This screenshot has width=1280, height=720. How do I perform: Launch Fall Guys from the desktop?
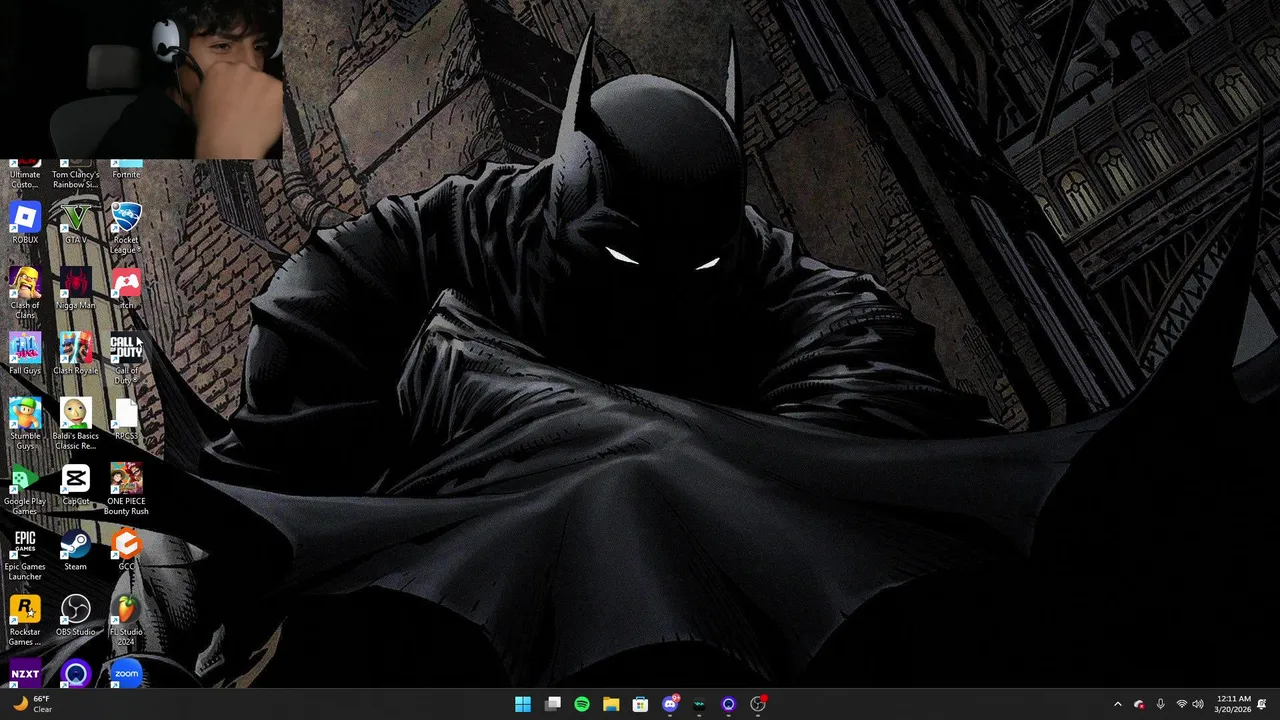pyautogui.click(x=25, y=354)
